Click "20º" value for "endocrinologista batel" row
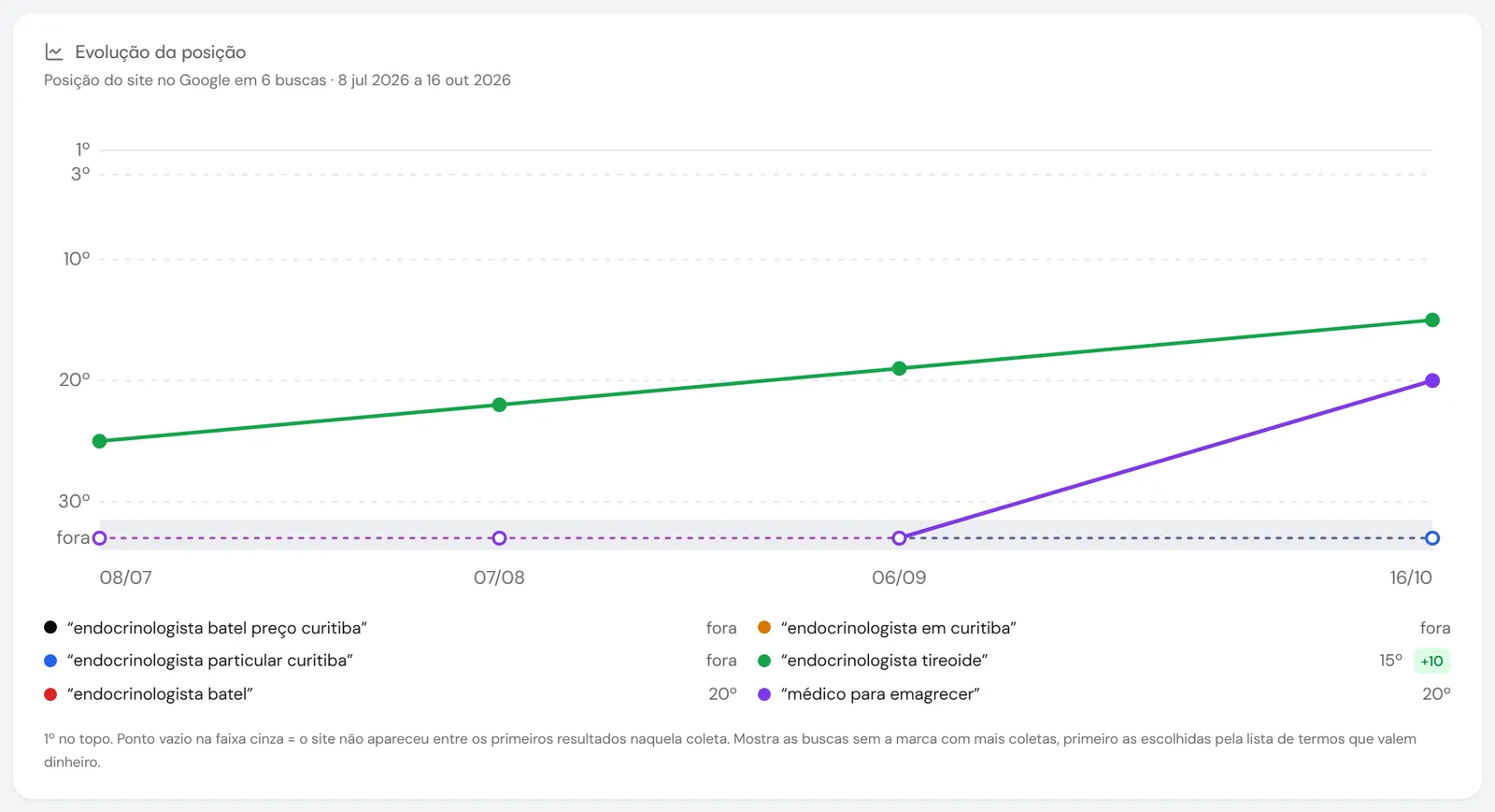 click(x=722, y=694)
